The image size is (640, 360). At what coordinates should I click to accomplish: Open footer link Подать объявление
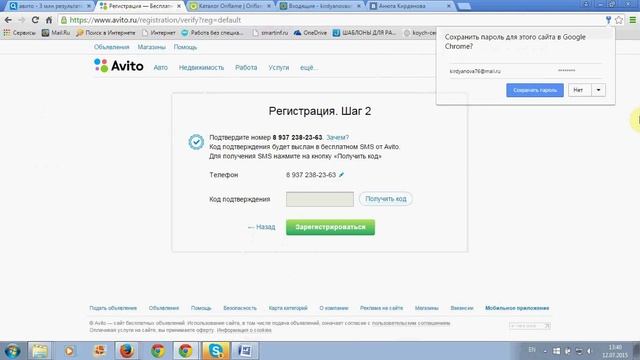point(113,308)
